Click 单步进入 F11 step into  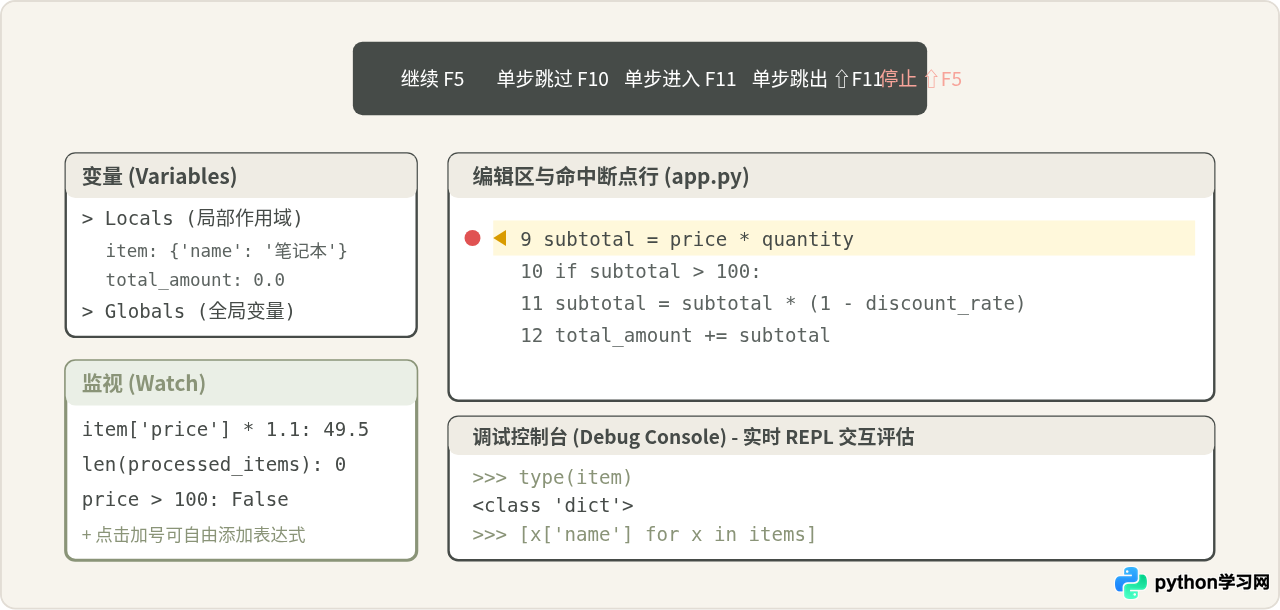[681, 79]
